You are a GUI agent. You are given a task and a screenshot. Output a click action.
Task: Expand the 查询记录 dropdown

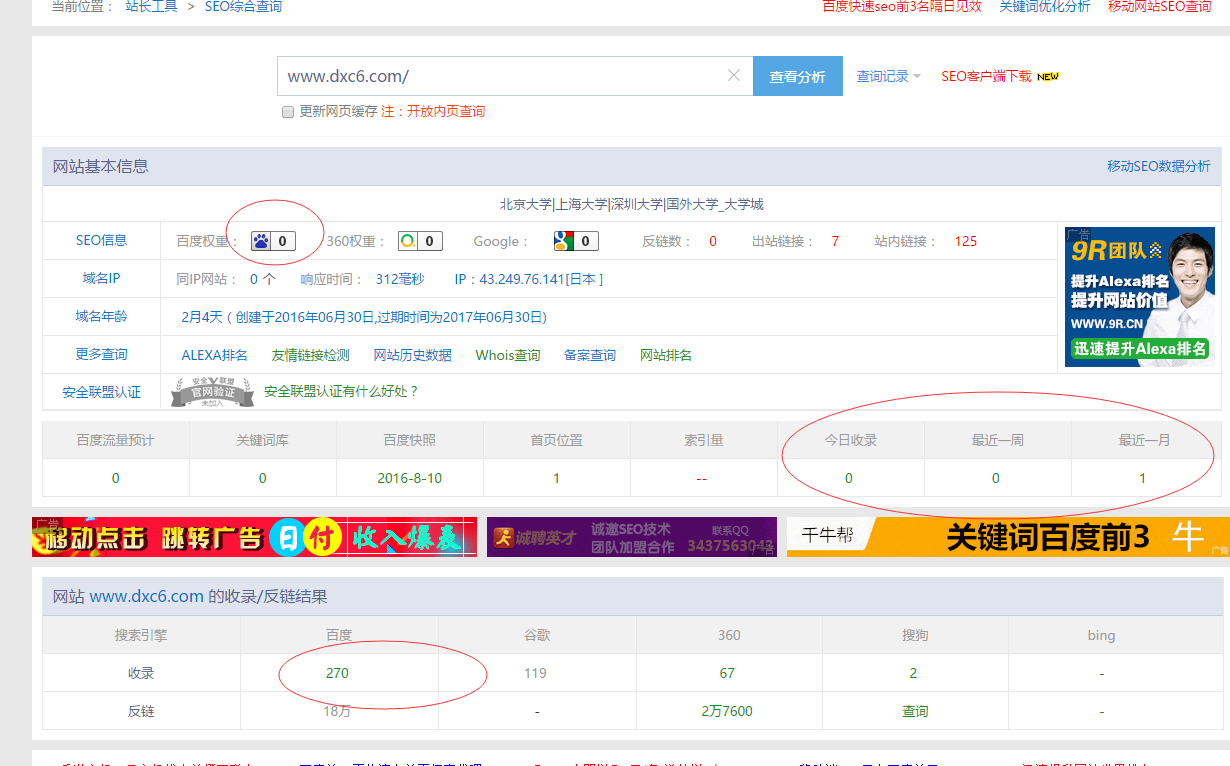tap(888, 76)
